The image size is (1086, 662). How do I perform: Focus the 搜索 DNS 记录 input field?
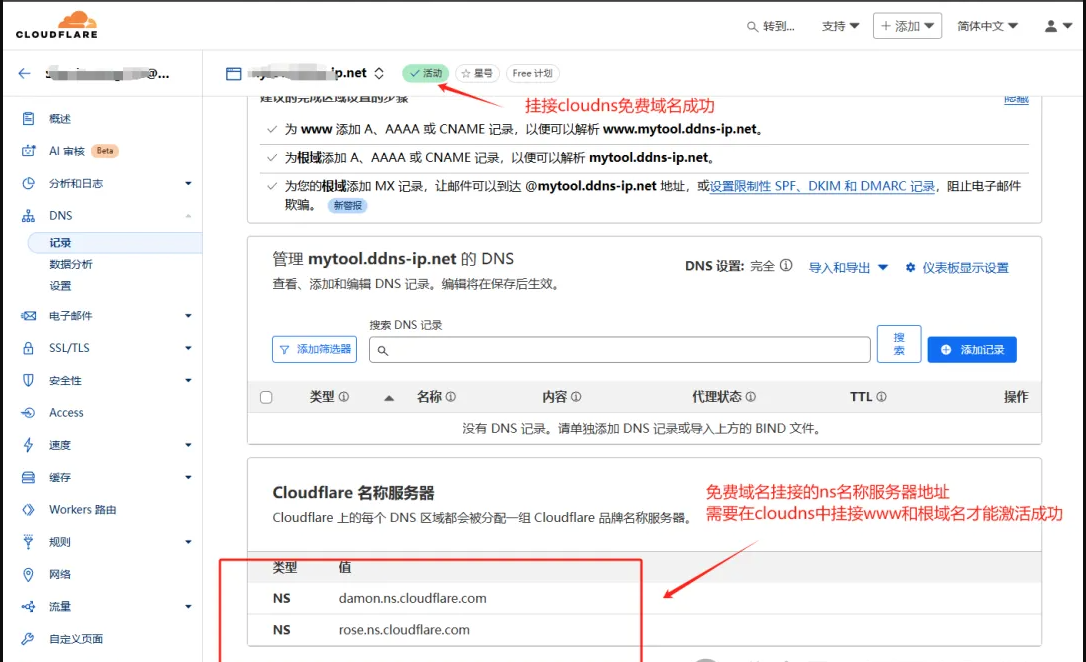pyautogui.click(x=620, y=350)
